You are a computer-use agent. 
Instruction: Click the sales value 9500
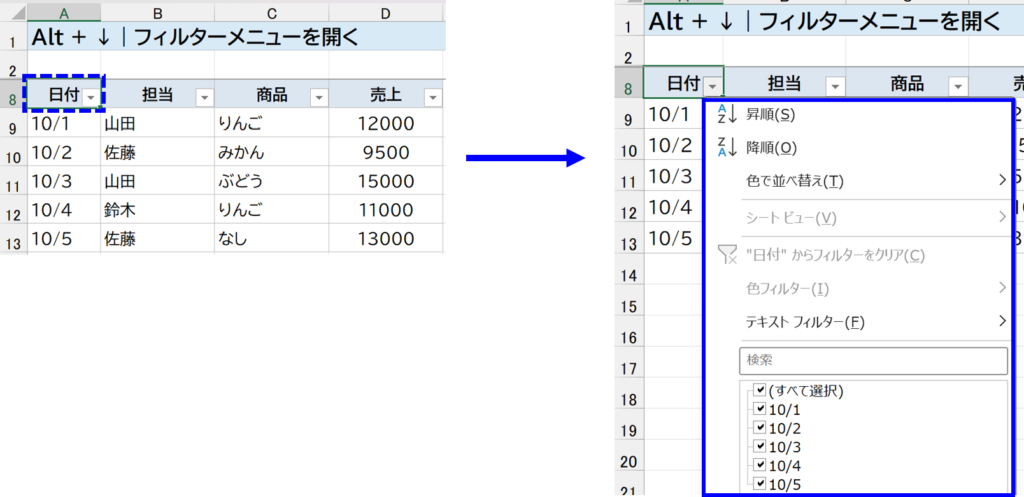tap(386, 153)
